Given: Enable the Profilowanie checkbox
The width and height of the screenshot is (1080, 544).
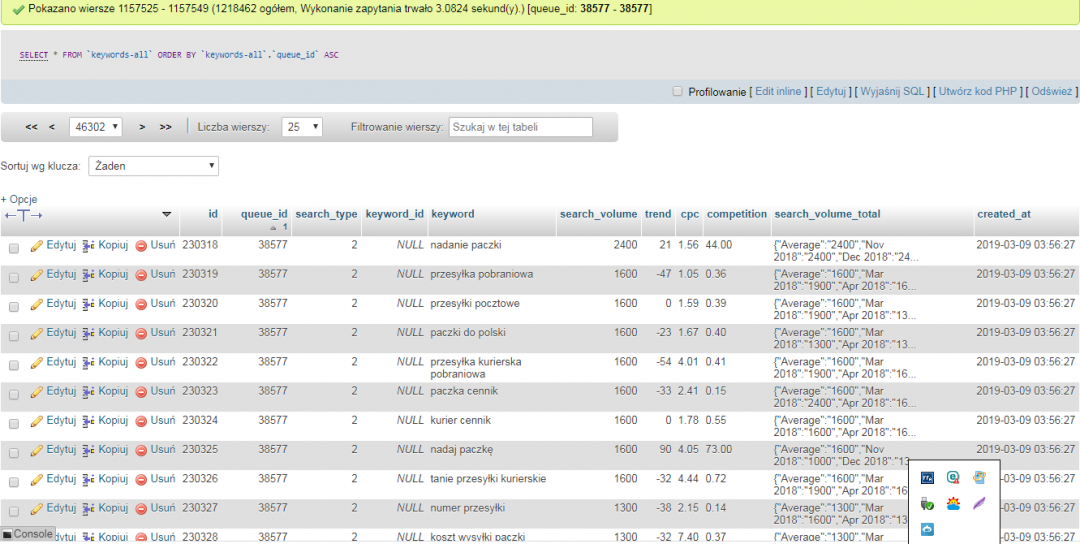Looking at the screenshot, I should pyautogui.click(x=678, y=91).
